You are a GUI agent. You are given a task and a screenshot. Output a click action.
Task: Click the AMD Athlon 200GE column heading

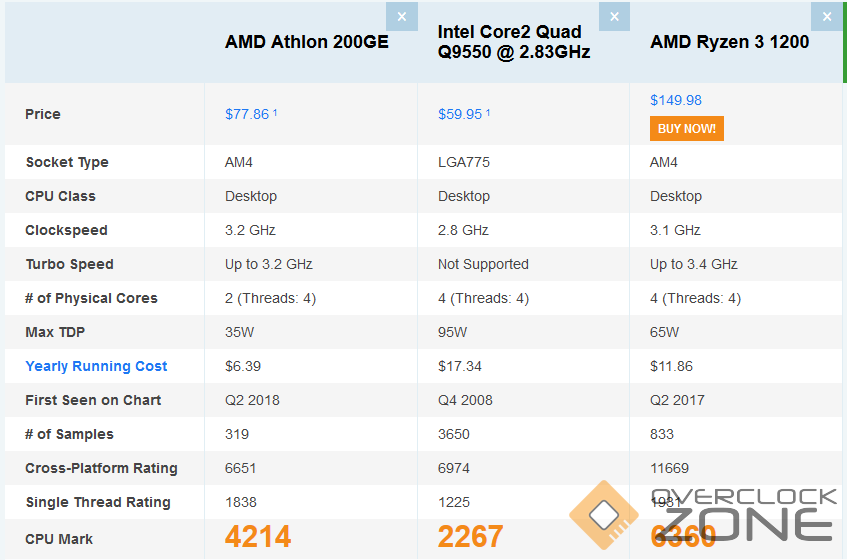[306, 42]
